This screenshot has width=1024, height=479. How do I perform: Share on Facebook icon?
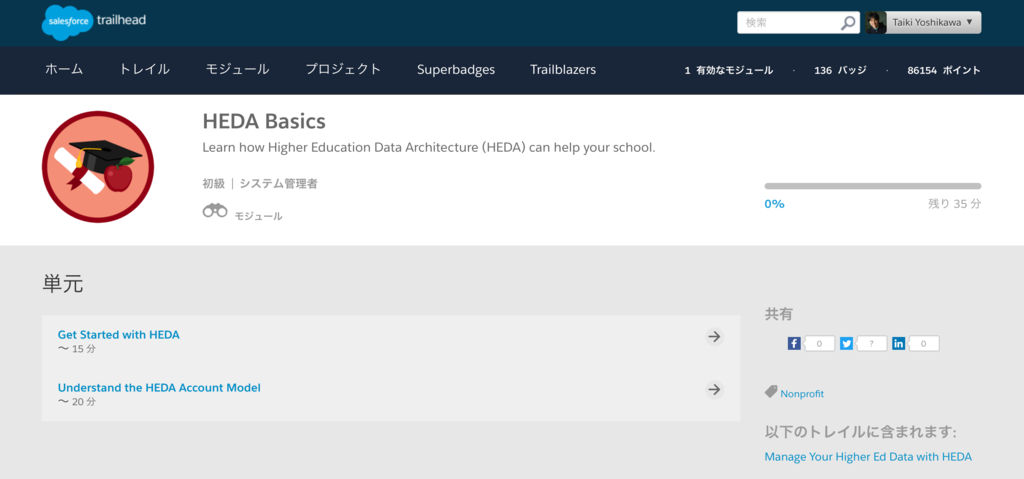(794, 343)
